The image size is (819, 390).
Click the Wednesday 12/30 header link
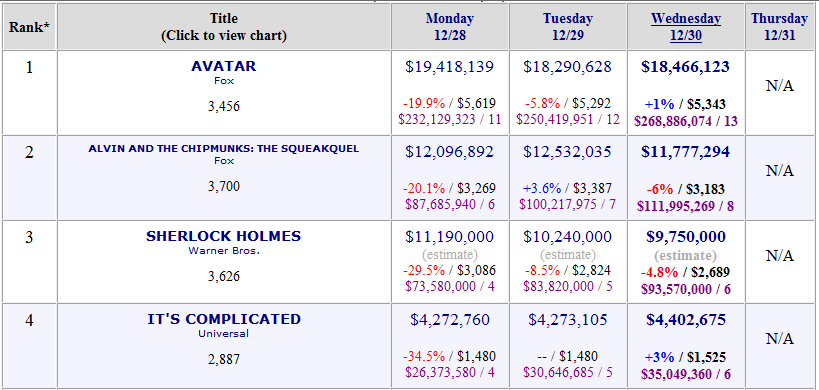686,27
